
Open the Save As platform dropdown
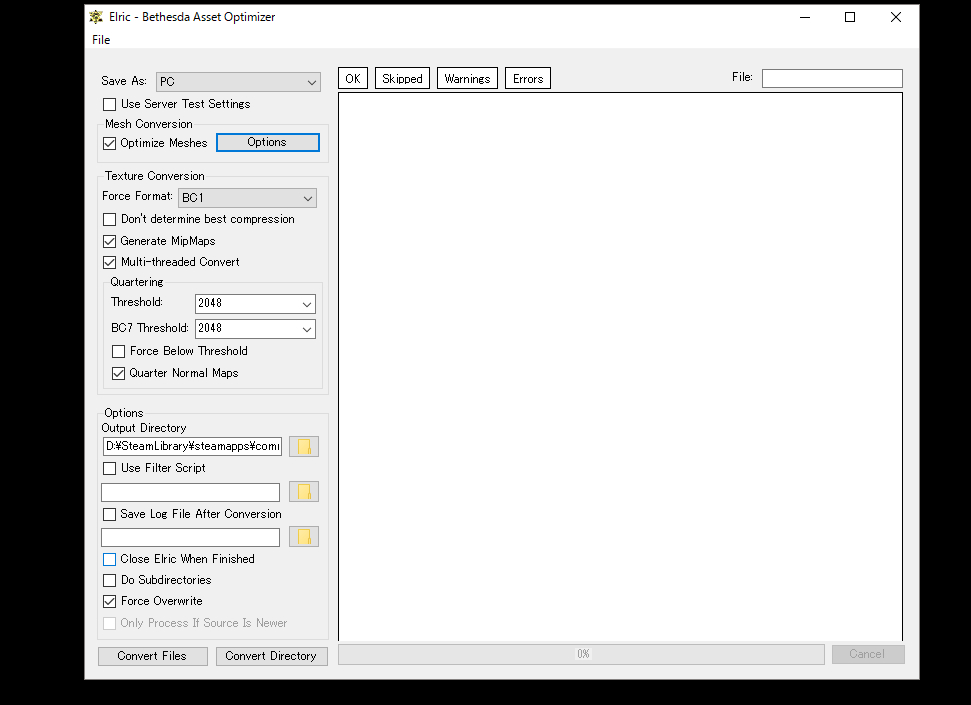point(238,82)
